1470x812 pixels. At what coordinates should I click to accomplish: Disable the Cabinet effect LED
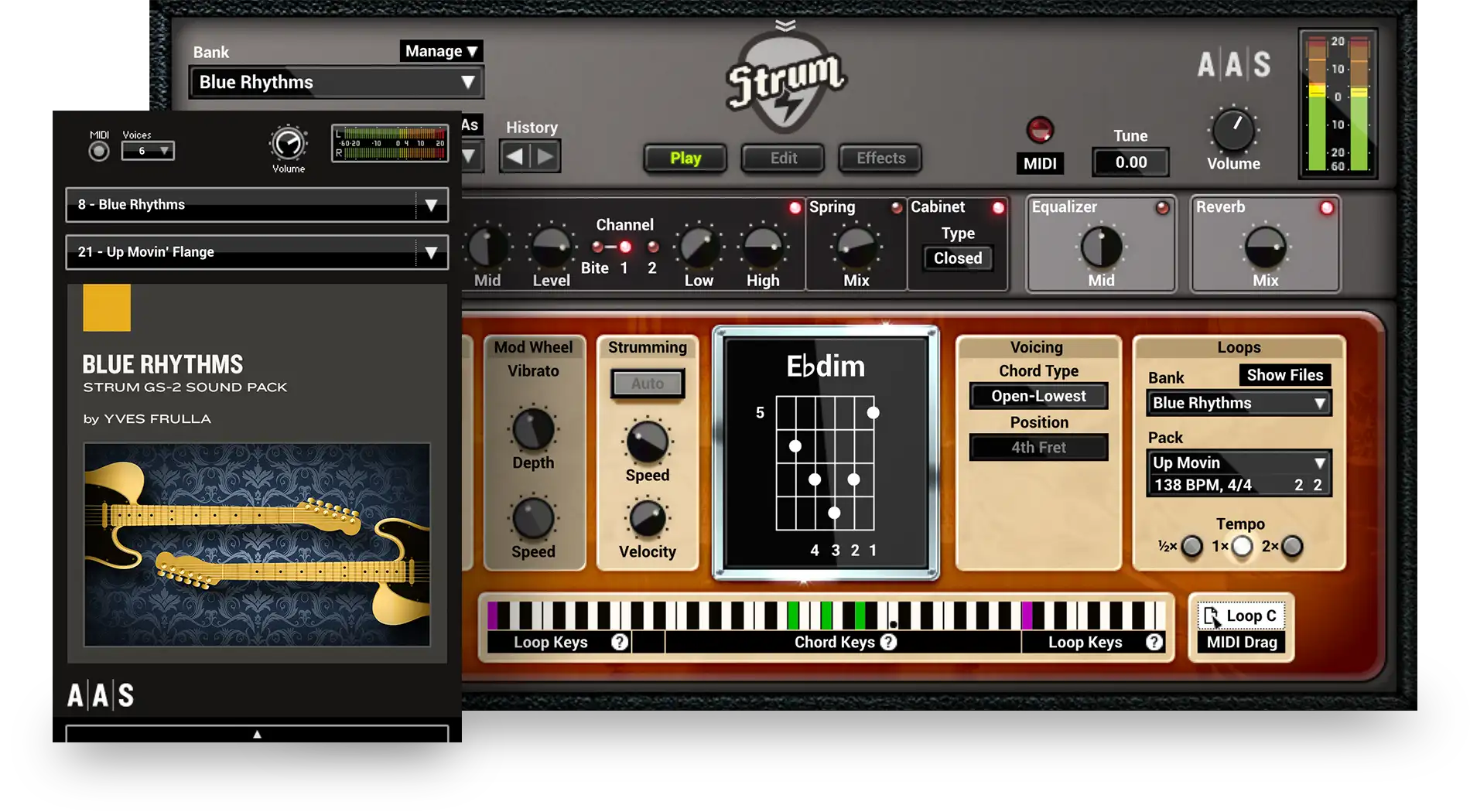(x=998, y=207)
